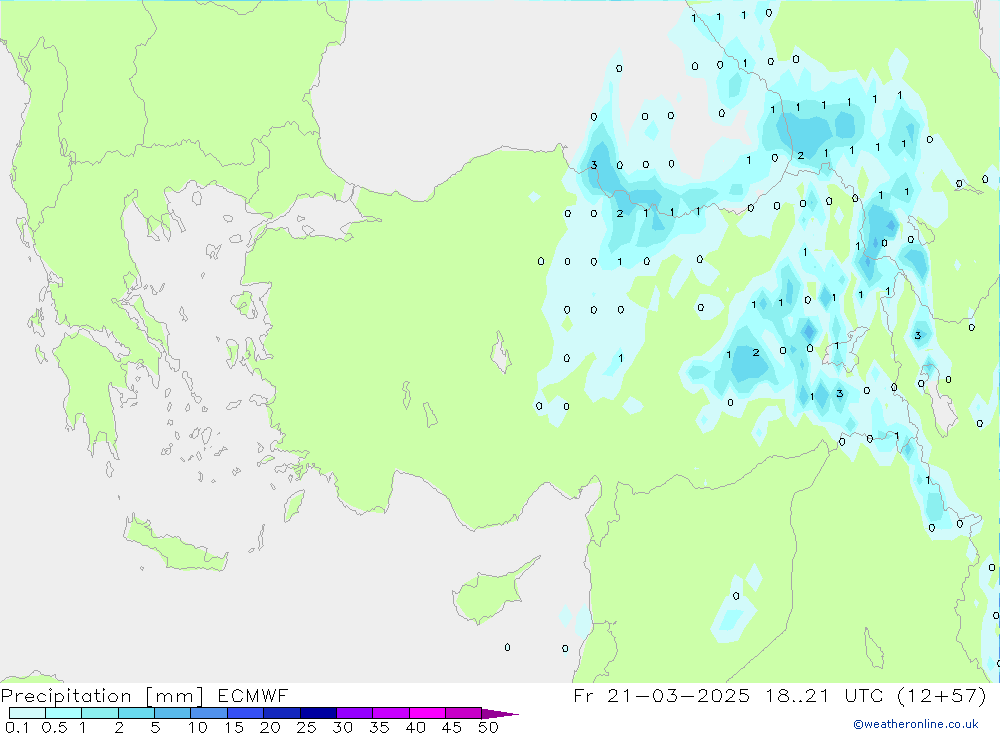Click the dark navy 25–30 legend swatch
Viewport: 1000px width, 733px height.
pos(318,713)
